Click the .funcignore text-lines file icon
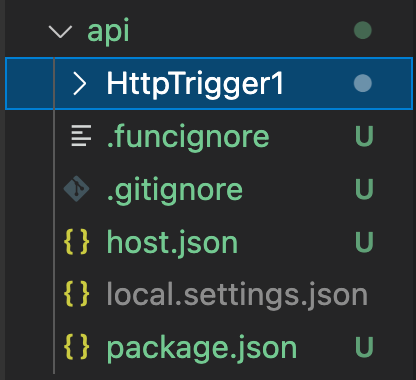 tap(81, 136)
